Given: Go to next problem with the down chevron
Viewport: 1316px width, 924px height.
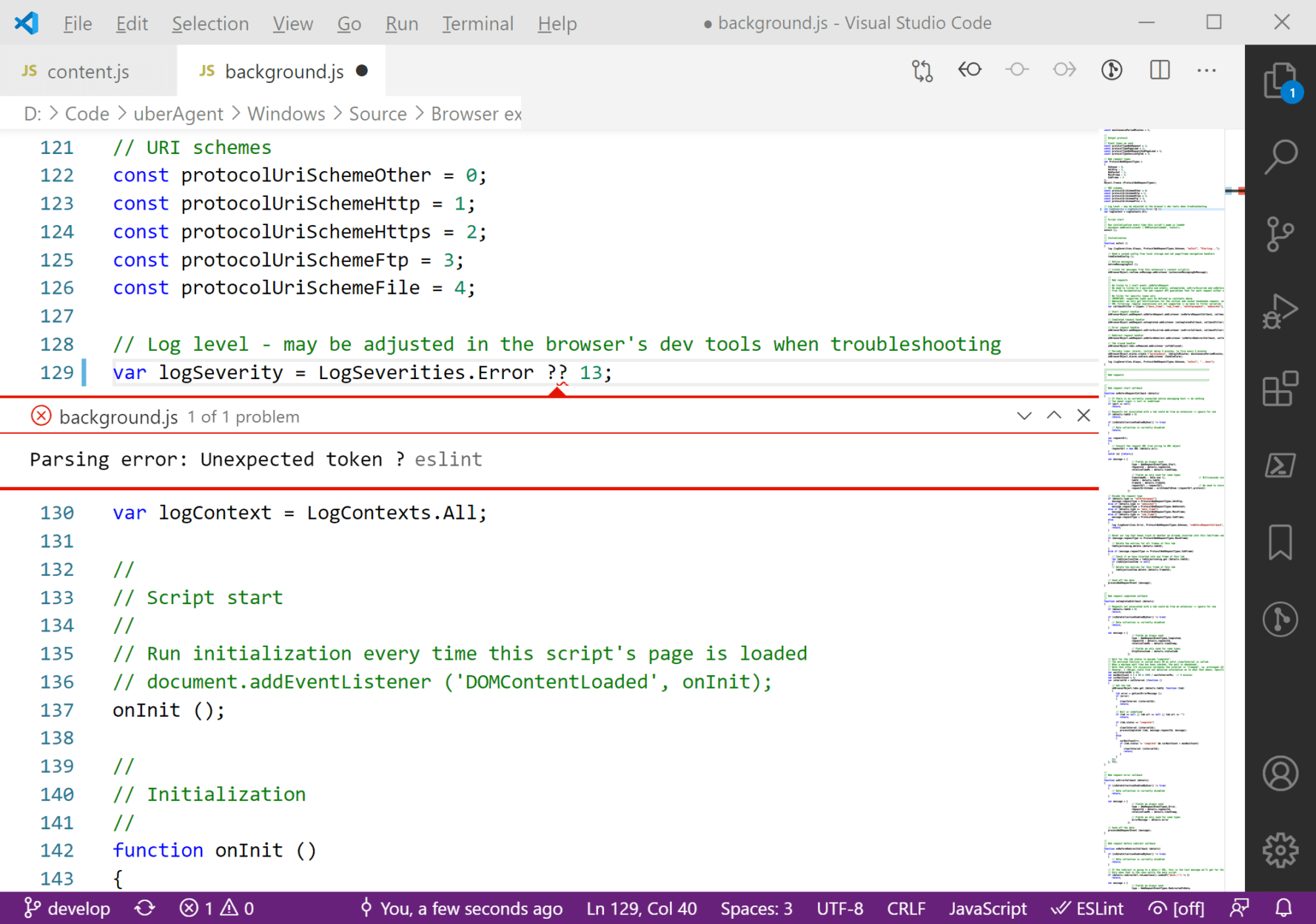Looking at the screenshot, I should click(x=1024, y=415).
